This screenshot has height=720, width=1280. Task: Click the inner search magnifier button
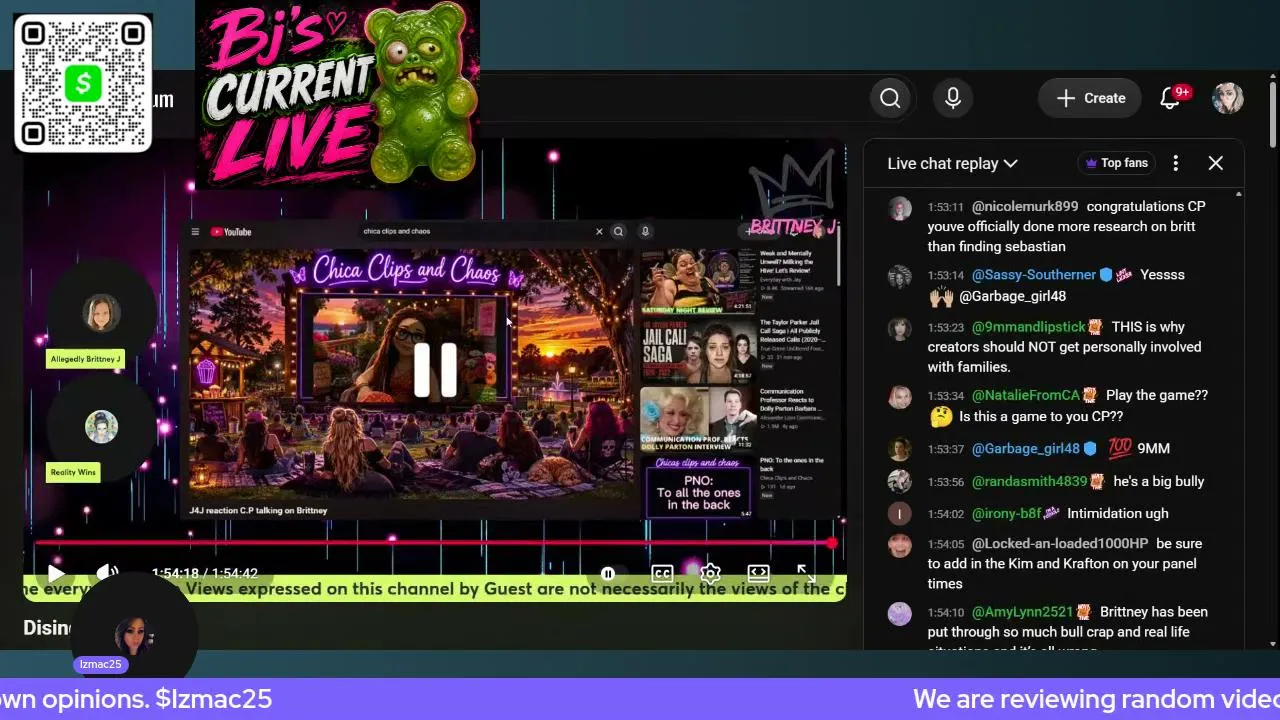[x=618, y=231]
